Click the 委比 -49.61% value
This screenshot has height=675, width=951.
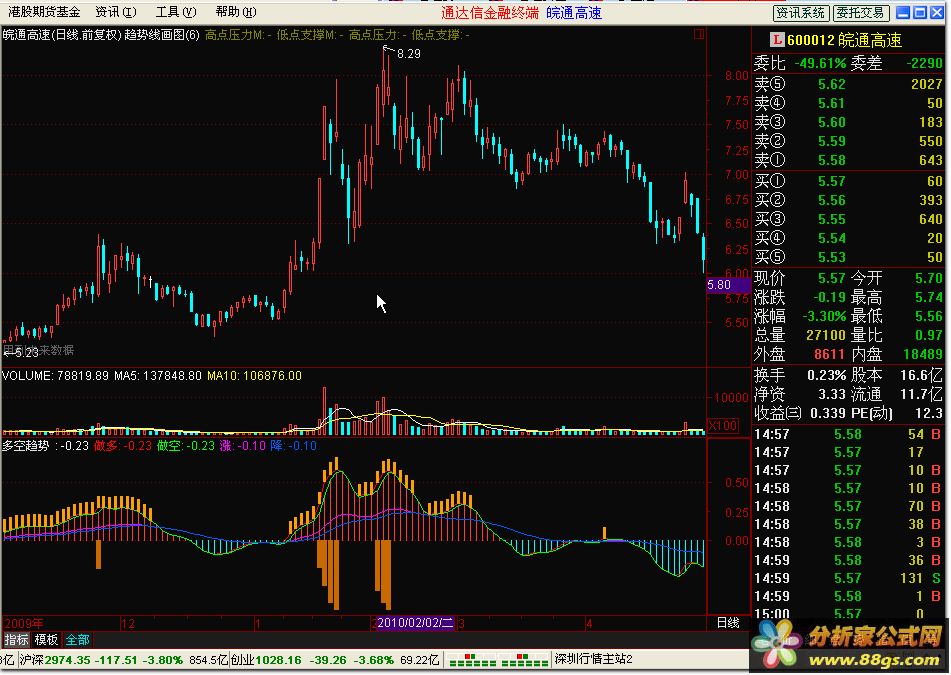[820, 63]
